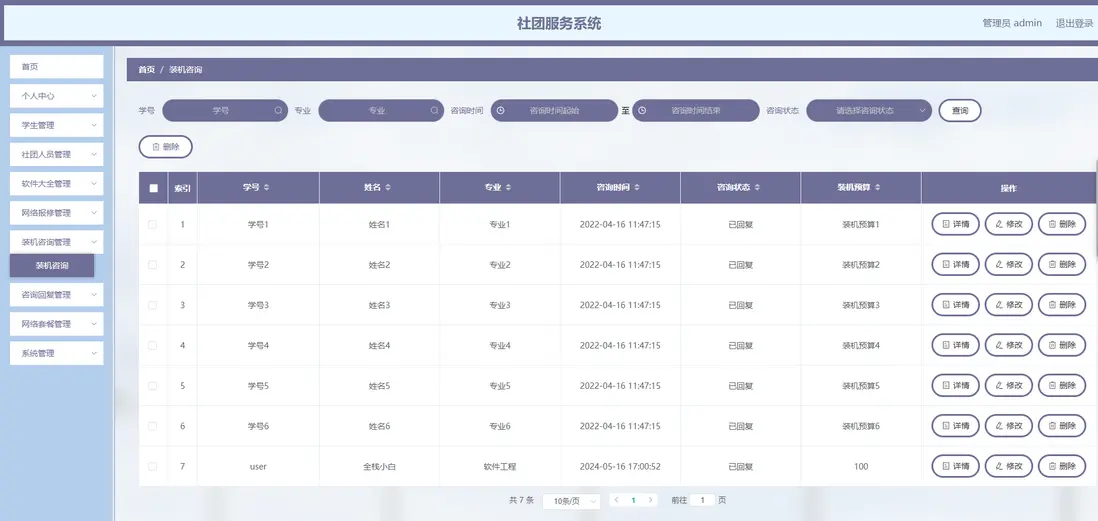Expand 系统管理 sidebar menu
1098x521 pixels.
coord(57,354)
